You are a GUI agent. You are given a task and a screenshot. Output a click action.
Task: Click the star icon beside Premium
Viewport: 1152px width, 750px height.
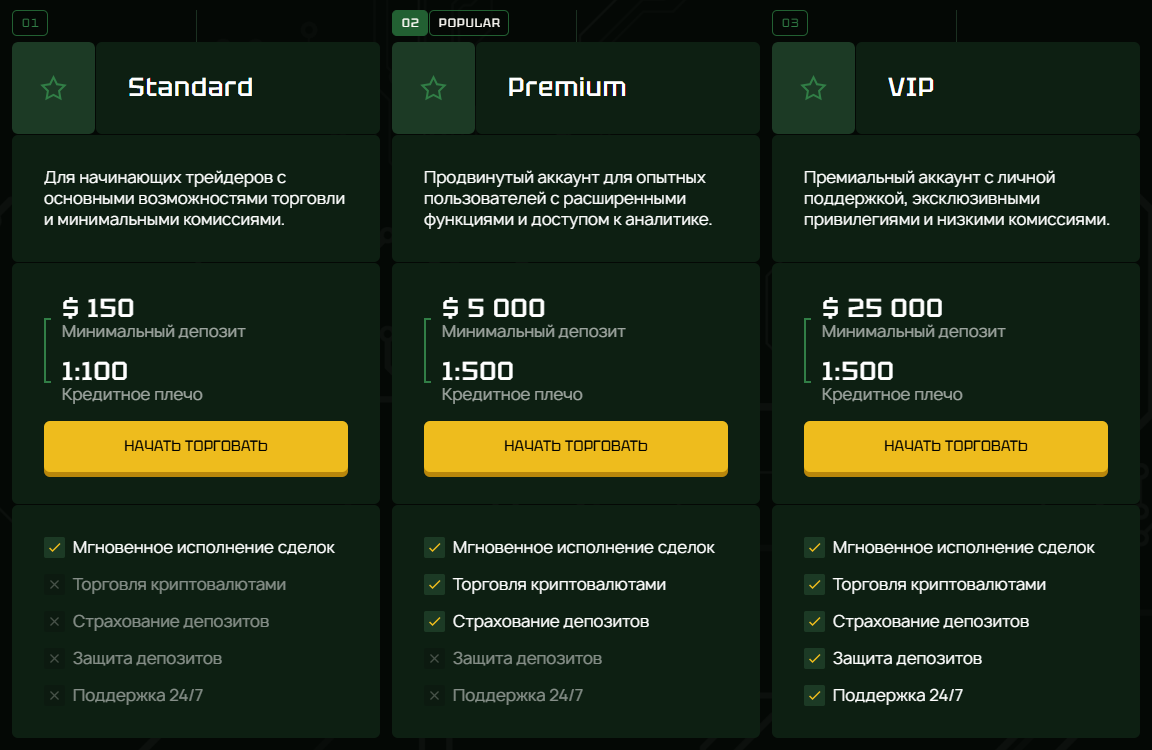coord(433,88)
